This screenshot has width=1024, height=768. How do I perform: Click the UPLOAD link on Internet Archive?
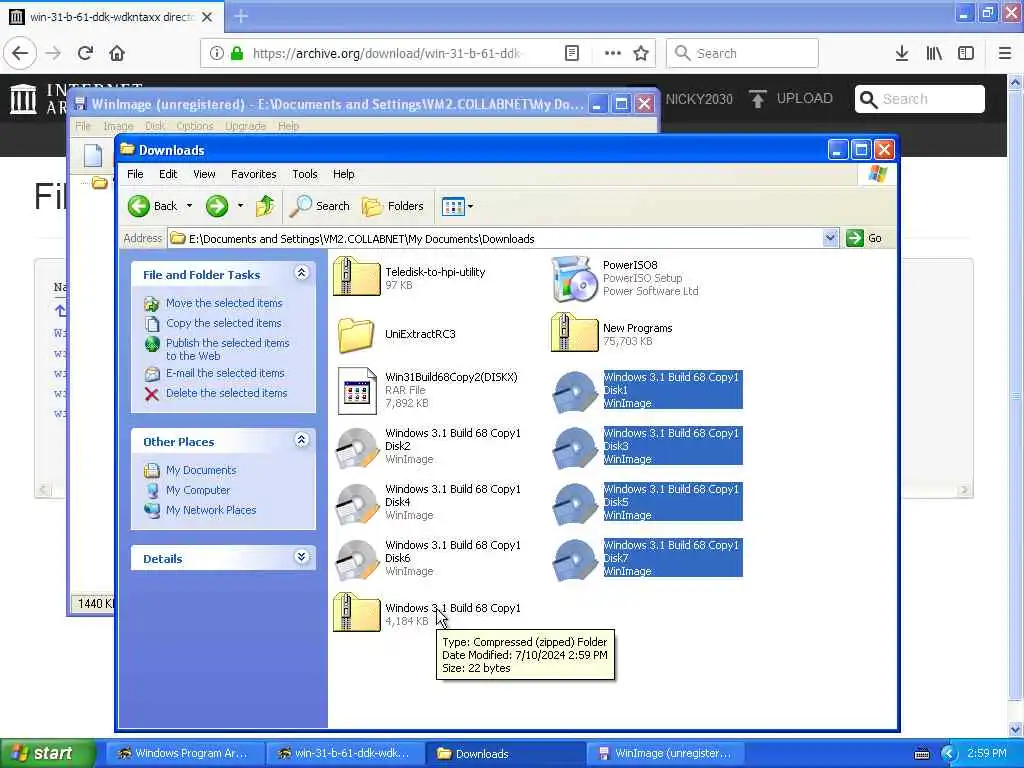[x=790, y=99]
